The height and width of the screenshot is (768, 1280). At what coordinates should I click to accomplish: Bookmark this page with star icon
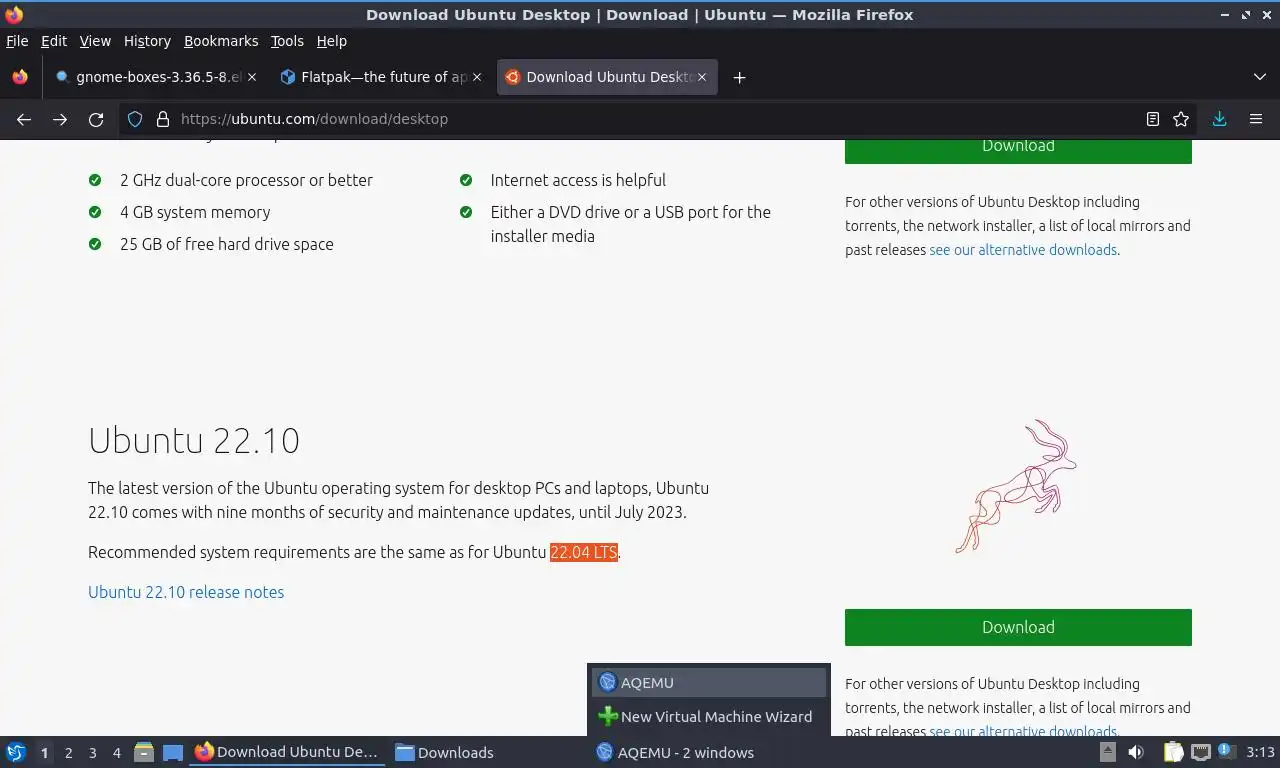(1181, 119)
